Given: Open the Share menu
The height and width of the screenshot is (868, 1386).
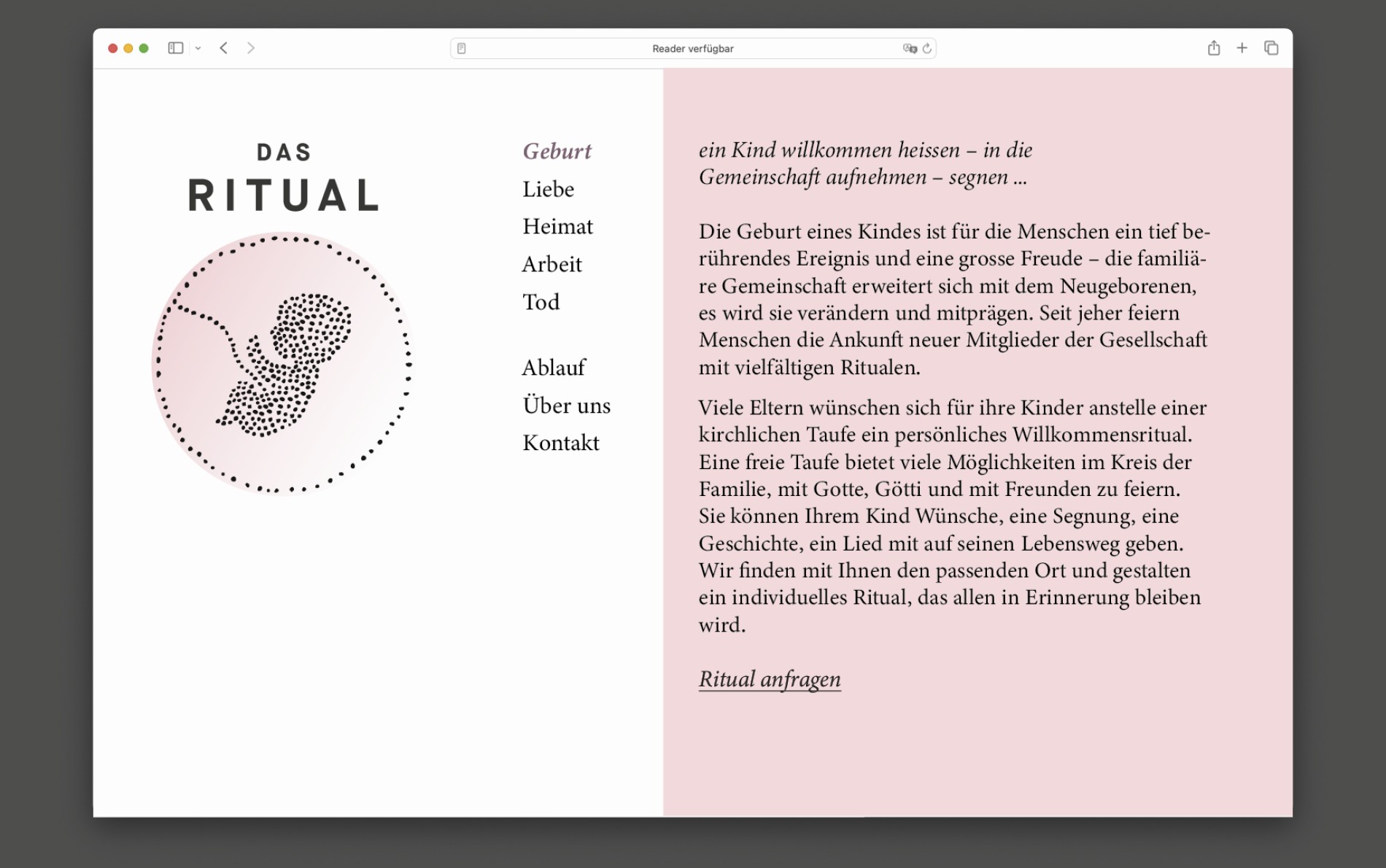Looking at the screenshot, I should click(1214, 48).
